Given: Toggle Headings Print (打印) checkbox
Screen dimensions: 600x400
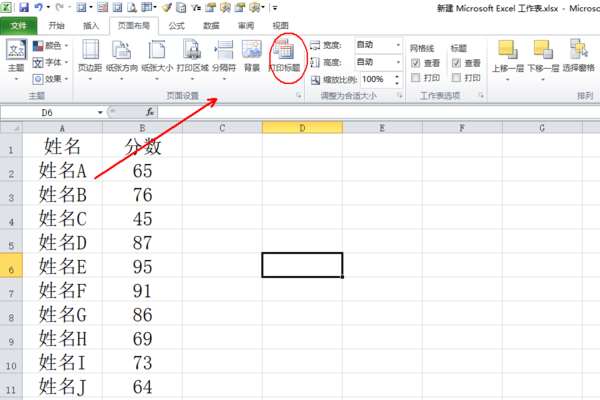Looking at the screenshot, I should click(456, 78).
